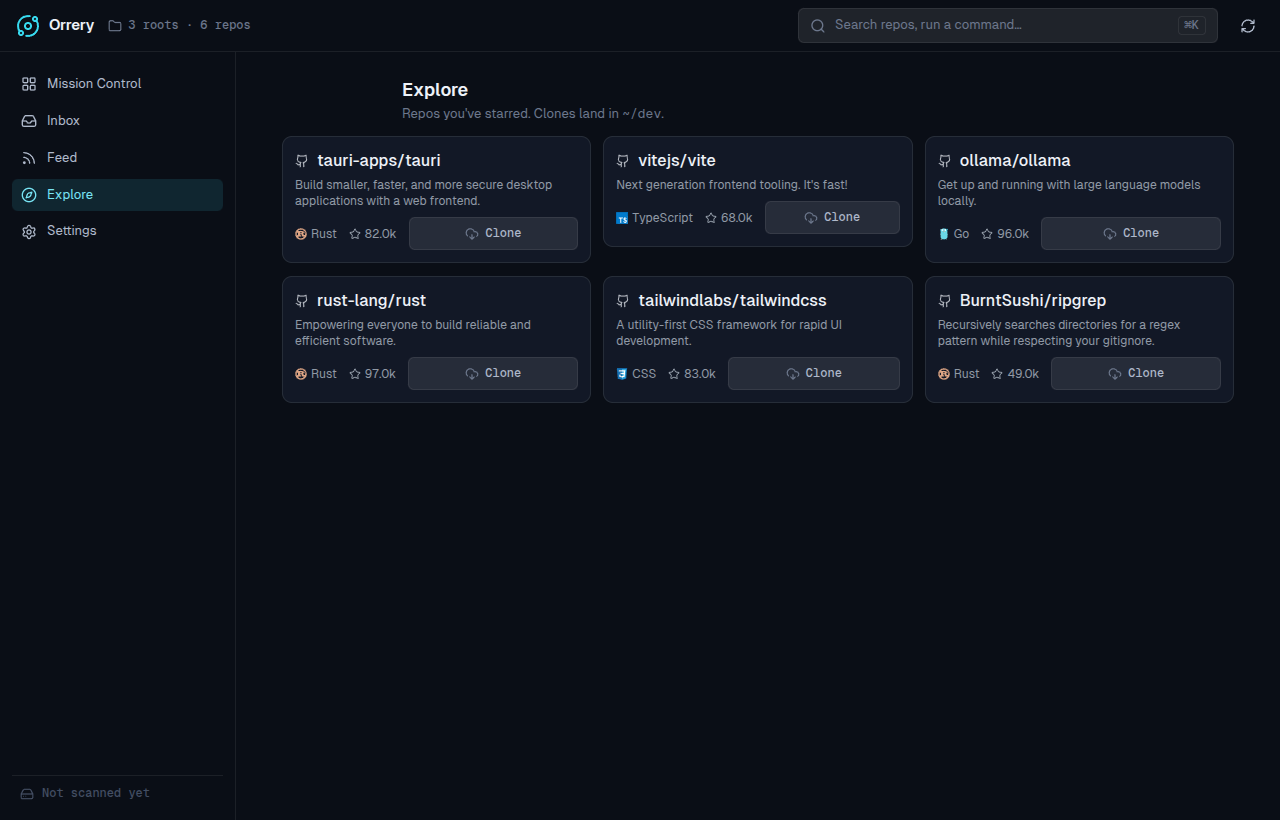Clone the BurntSushi/ripgrep repo

click(1136, 373)
